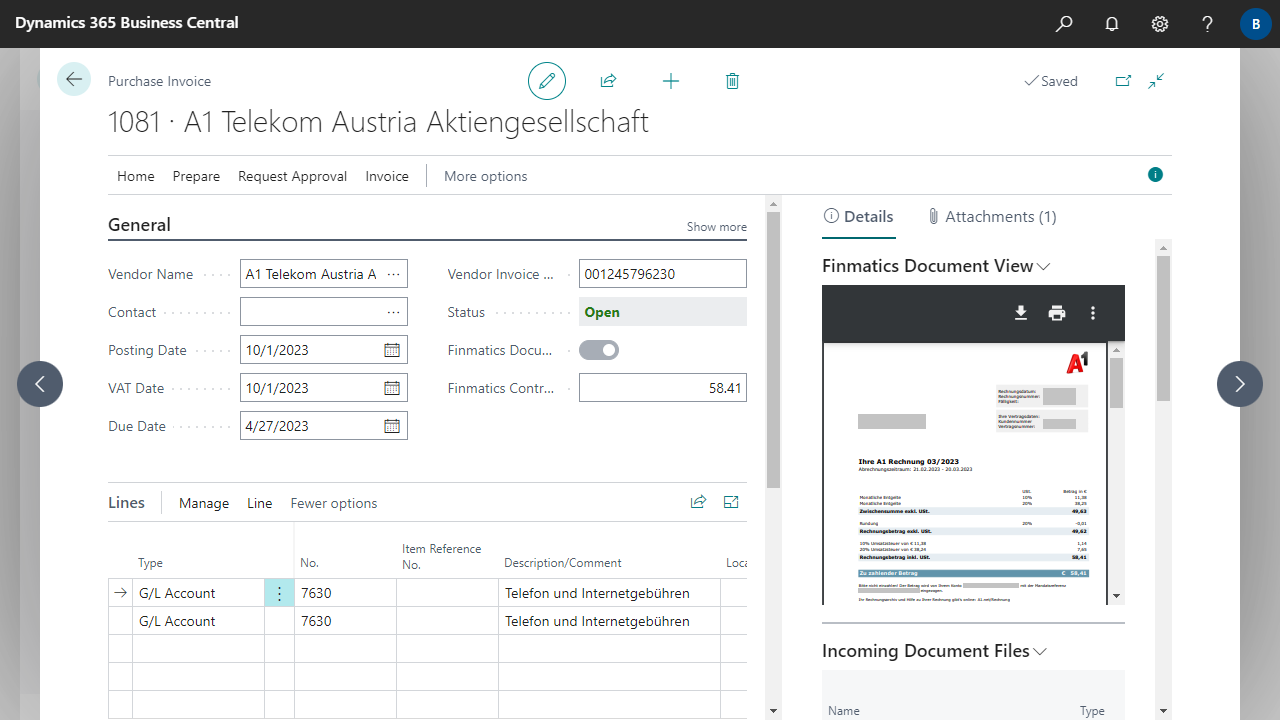Open the Posting Date calendar picker
The image size is (1280, 720).
coord(392,350)
